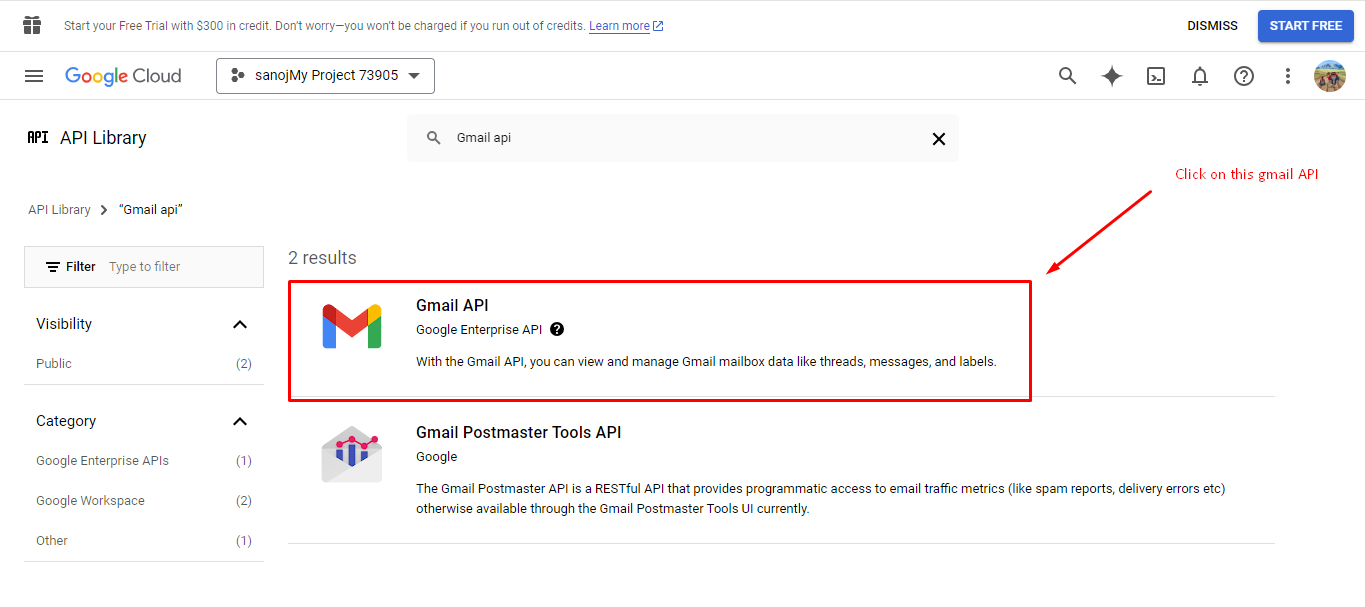Collapse the Visibility filter section

[240, 324]
